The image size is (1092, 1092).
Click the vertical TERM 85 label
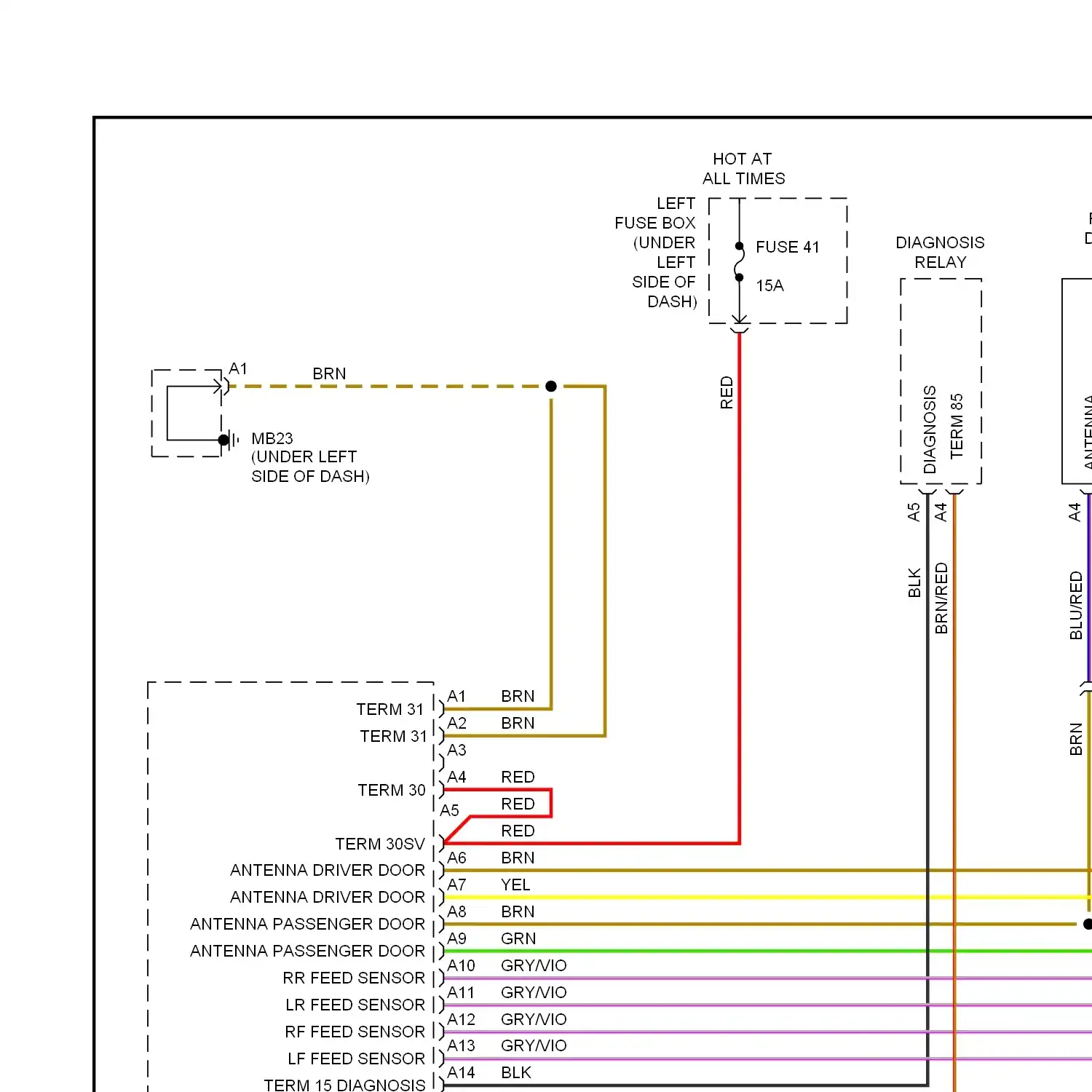click(957, 427)
